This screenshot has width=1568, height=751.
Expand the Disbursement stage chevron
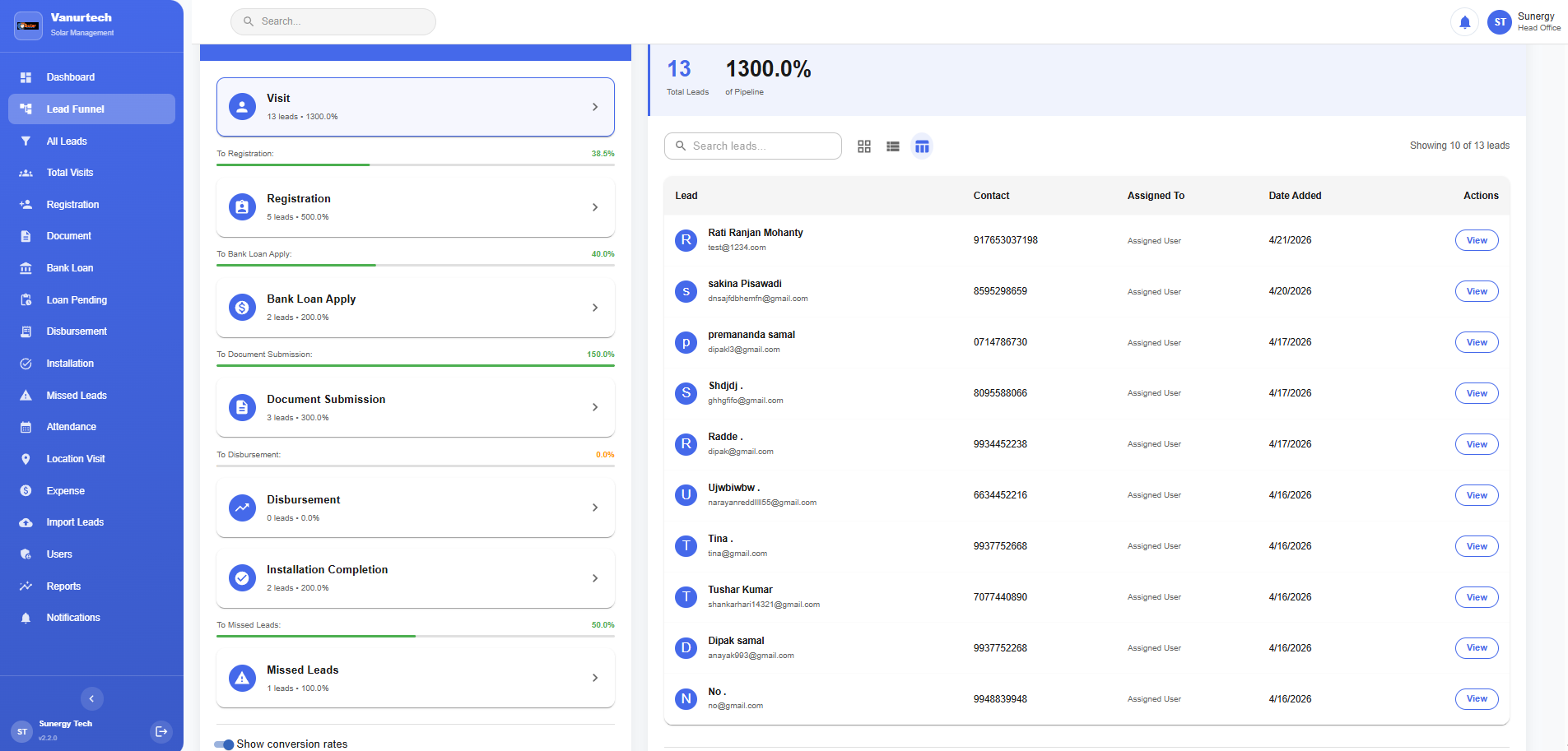tap(595, 508)
